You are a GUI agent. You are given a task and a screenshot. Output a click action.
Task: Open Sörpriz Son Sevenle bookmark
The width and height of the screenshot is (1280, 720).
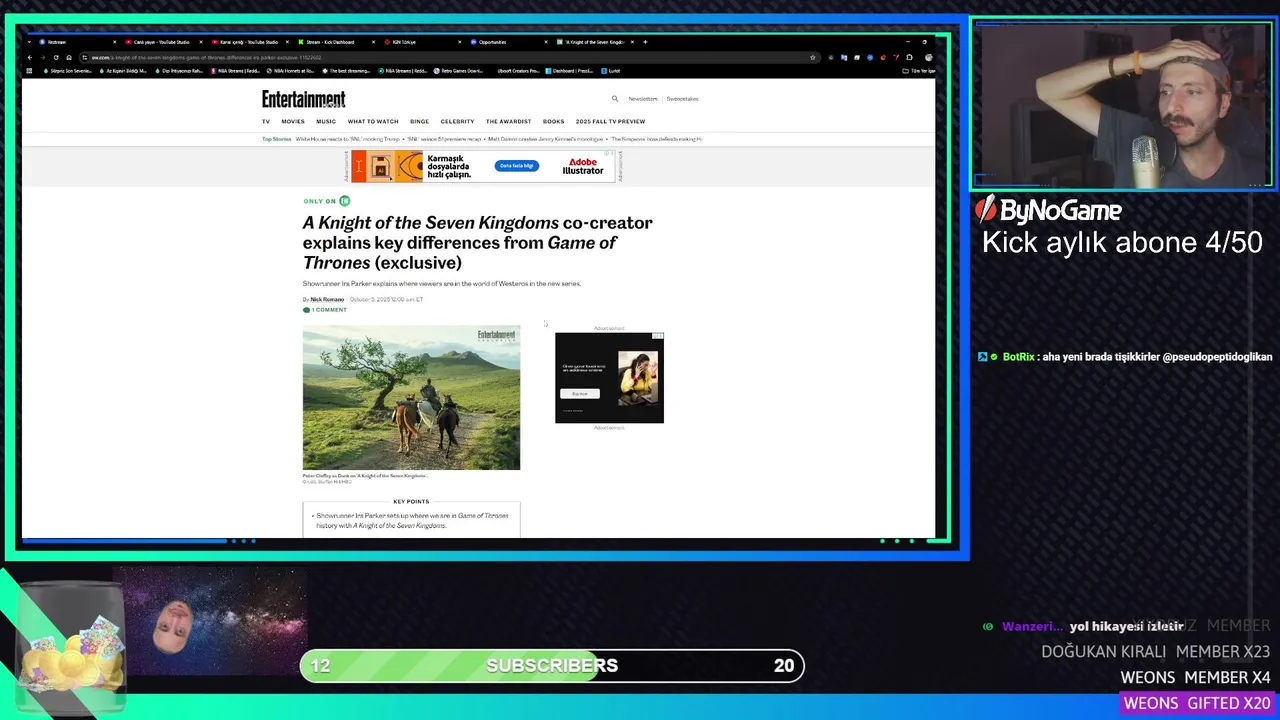click(x=67, y=71)
